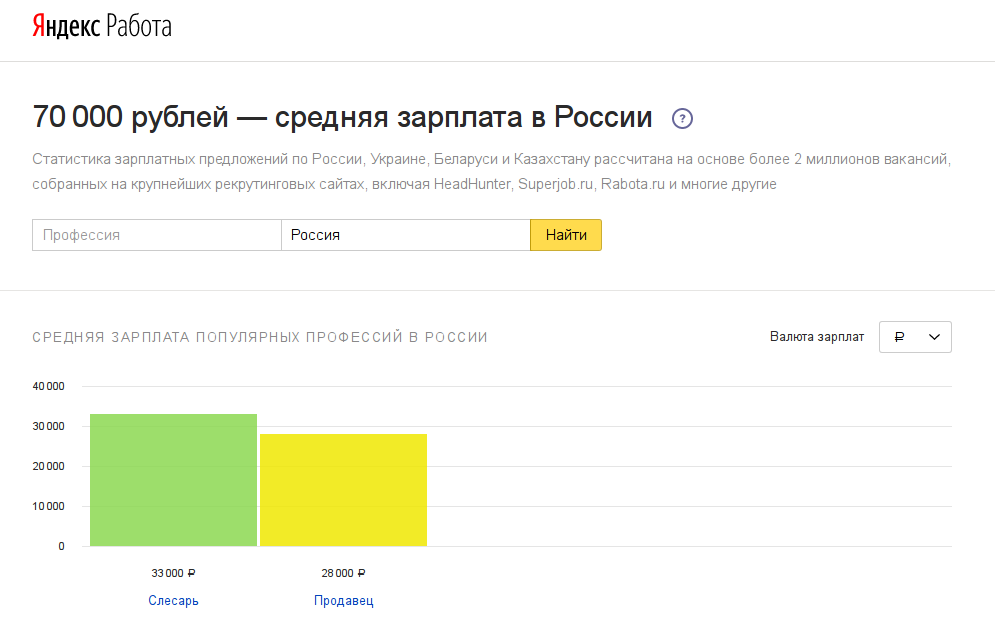This screenshot has height=618, width=995.
Task: Click the 0 y-axis label
Action: pos(61,546)
